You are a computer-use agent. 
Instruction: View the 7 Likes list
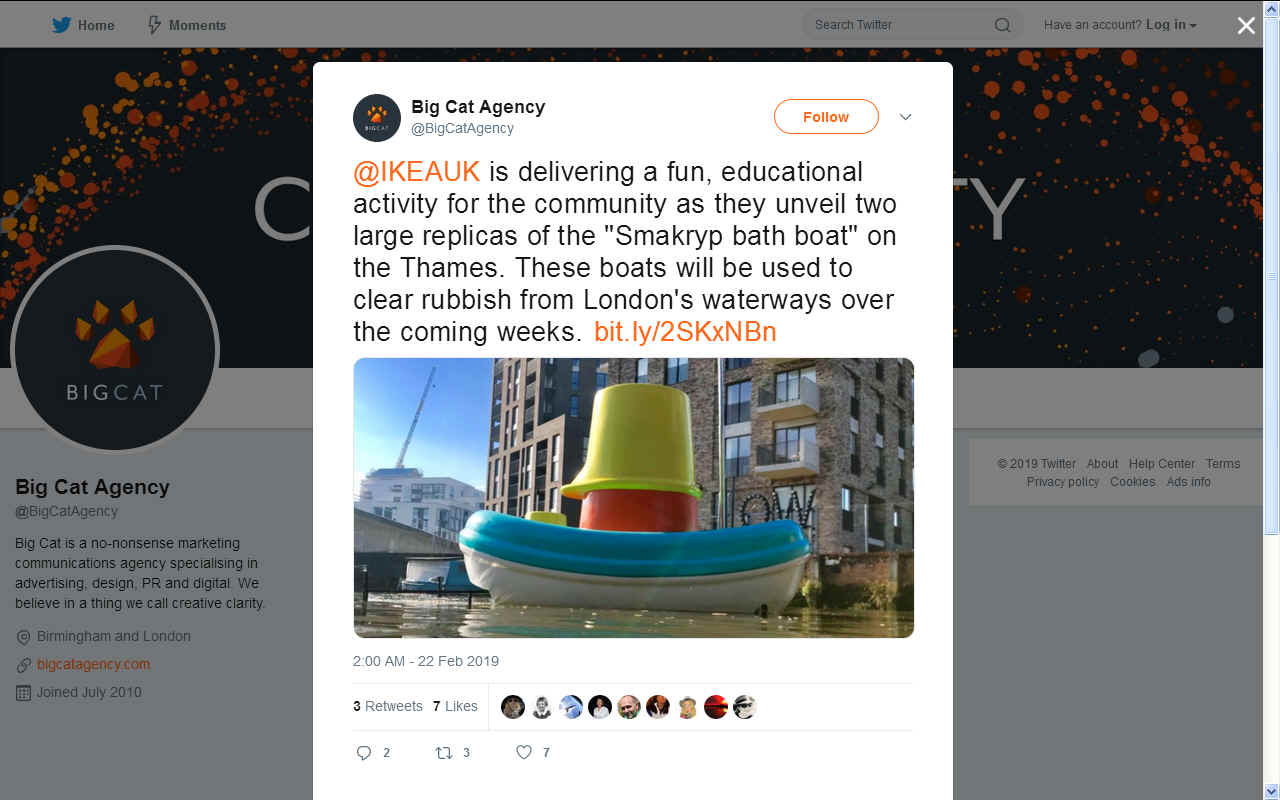coord(455,706)
